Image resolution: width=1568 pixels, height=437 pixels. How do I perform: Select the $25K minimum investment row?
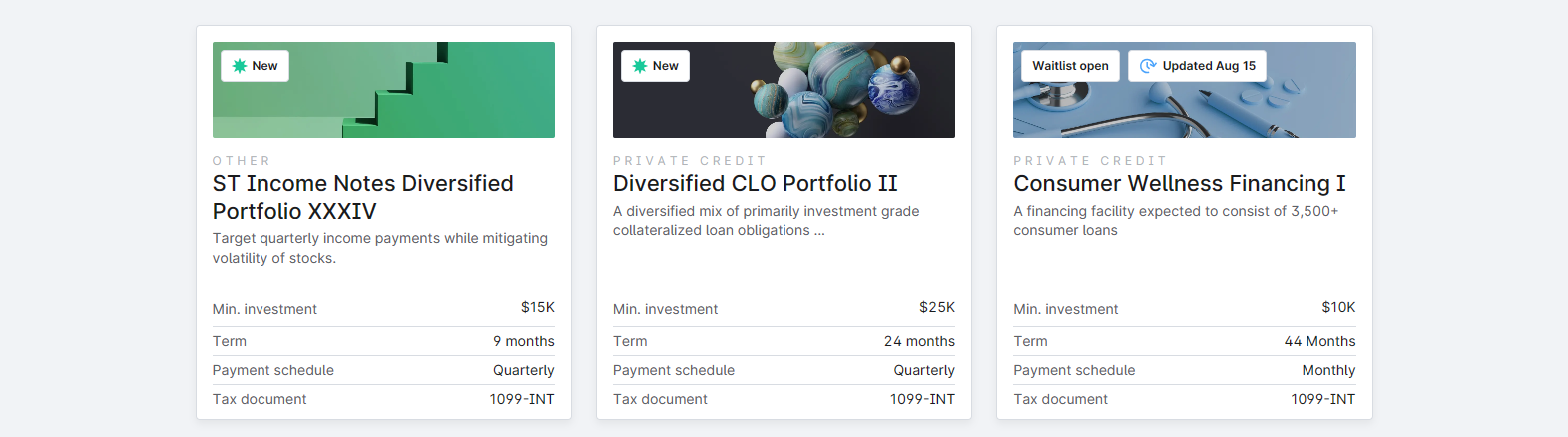[784, 309]
